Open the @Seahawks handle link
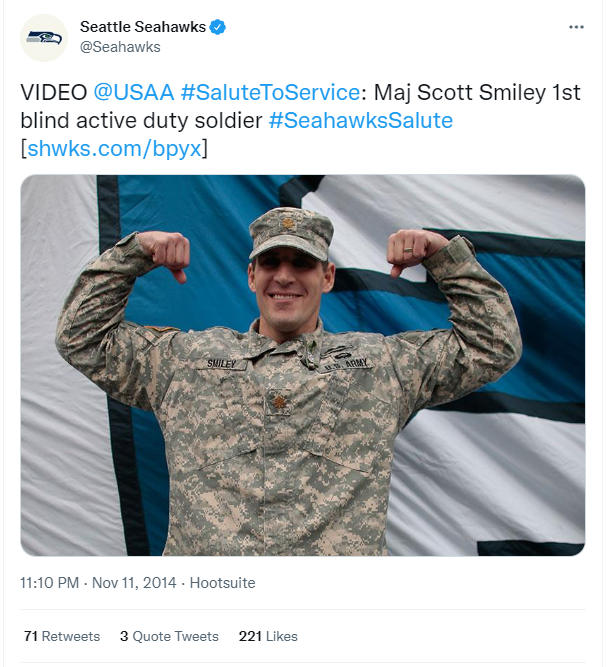607x667 pixels. click(120, 47)
